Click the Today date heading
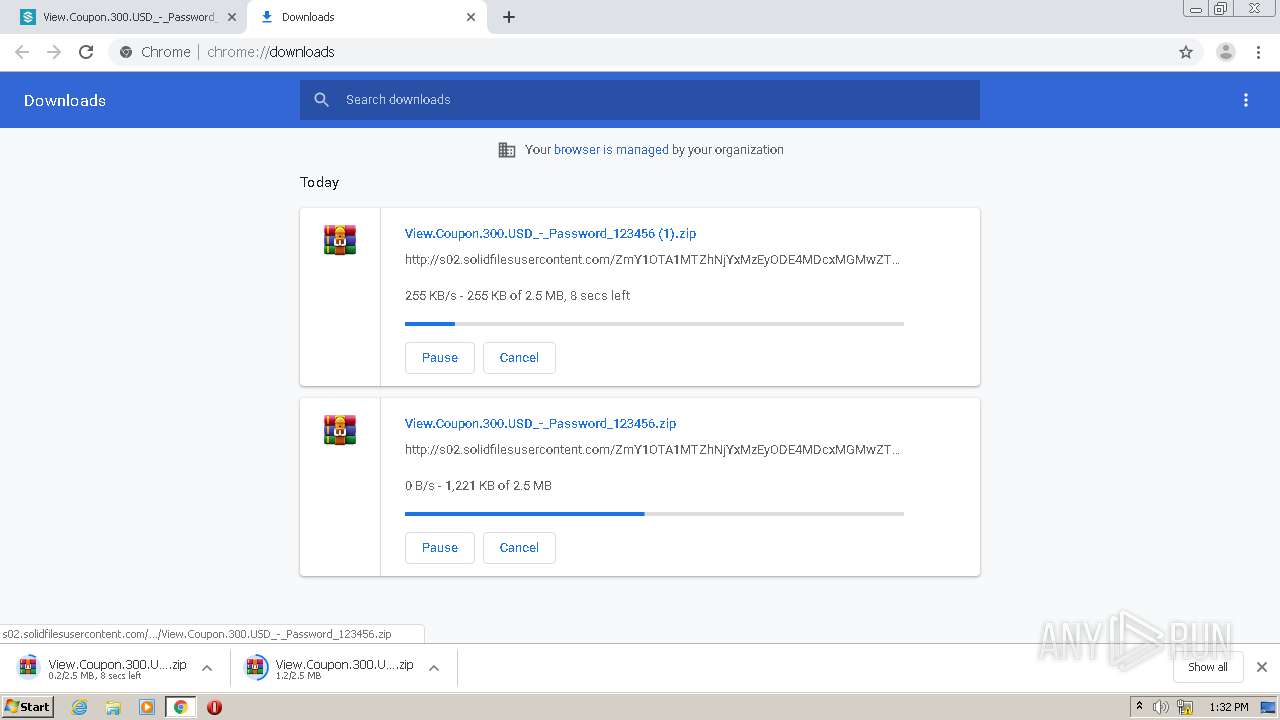1280x720 pixels. (x=320, y=182)
